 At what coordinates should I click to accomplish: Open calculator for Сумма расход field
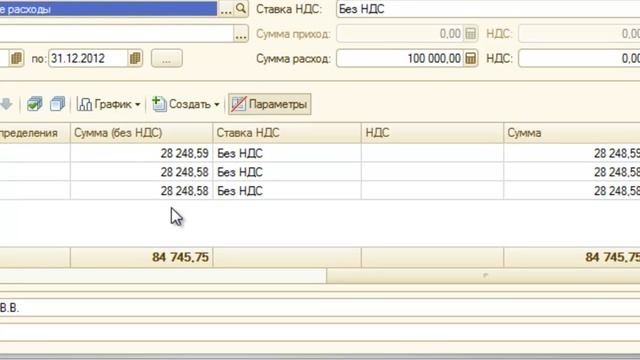[471, 58]
